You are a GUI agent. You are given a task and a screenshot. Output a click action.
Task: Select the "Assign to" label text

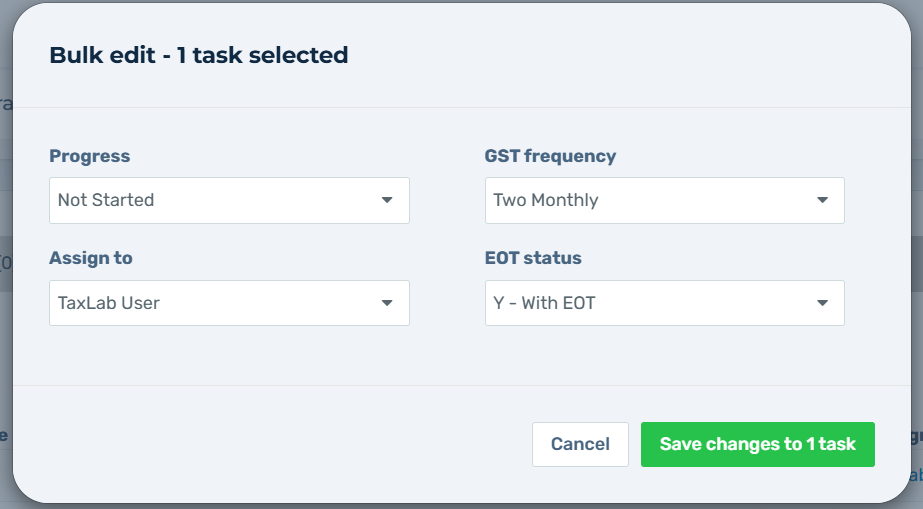coord(91,258)
